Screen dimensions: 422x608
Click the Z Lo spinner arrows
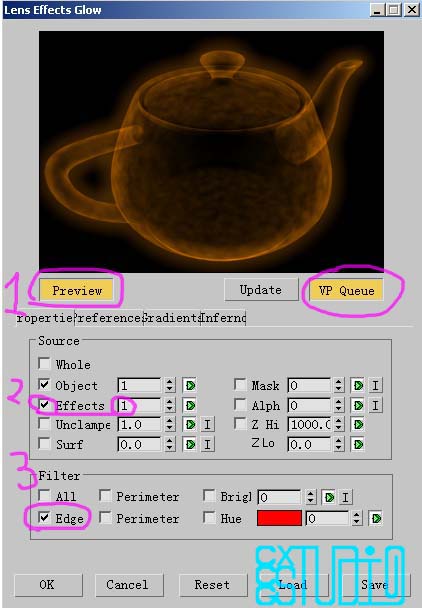coord(339,444)
